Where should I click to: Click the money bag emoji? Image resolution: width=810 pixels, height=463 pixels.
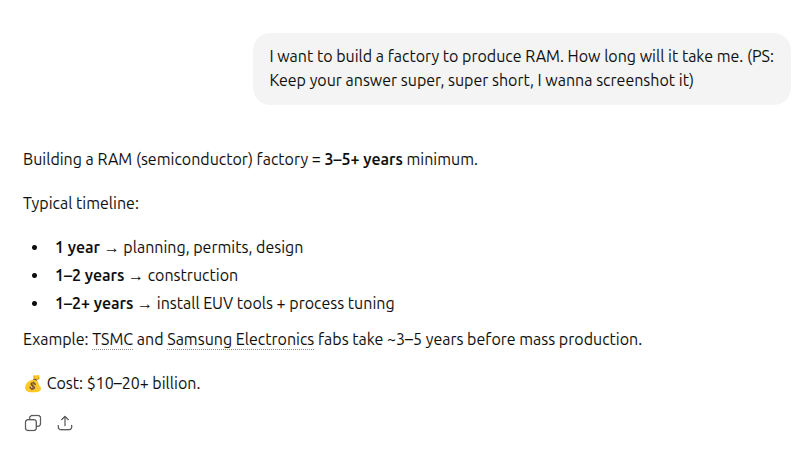pyautogui.click(x=33, y=383)
